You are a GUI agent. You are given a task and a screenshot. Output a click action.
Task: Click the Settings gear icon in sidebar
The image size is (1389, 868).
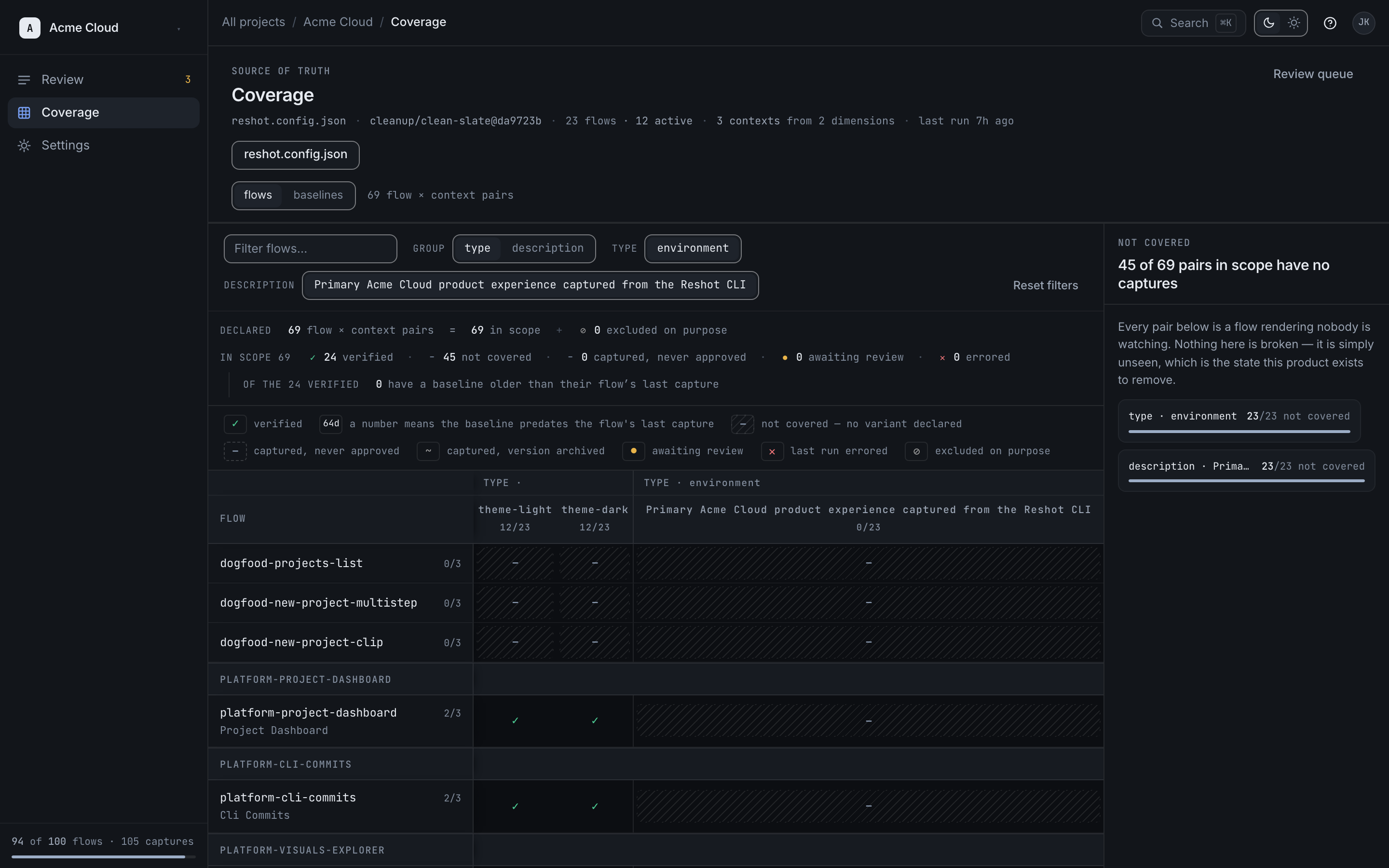24,146
